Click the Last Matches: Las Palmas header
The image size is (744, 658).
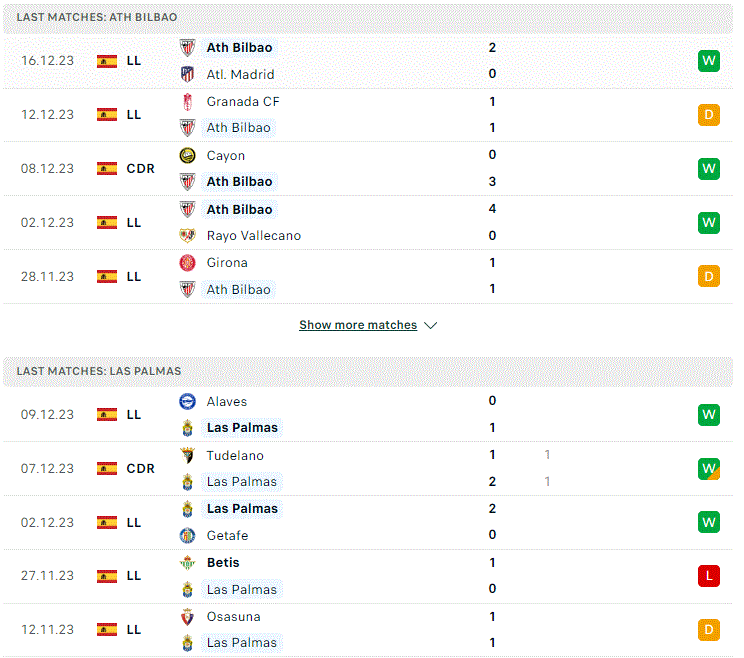pos(368,371)
